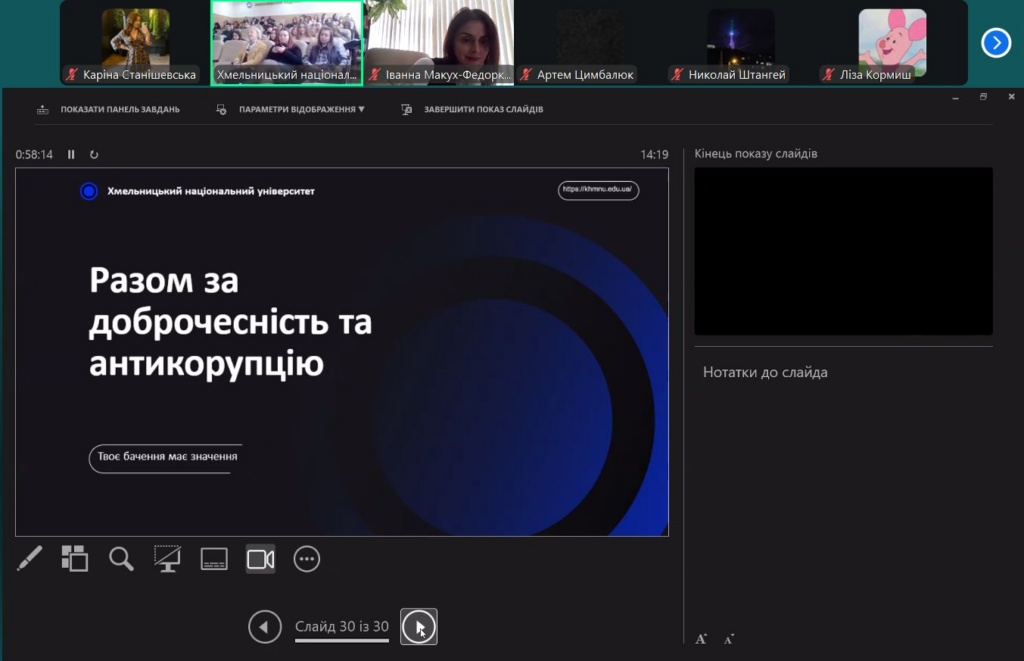Click Показати панель завдань
Image resolution: width=1024 pixels, height=661 pixels.
pos(108,109)
